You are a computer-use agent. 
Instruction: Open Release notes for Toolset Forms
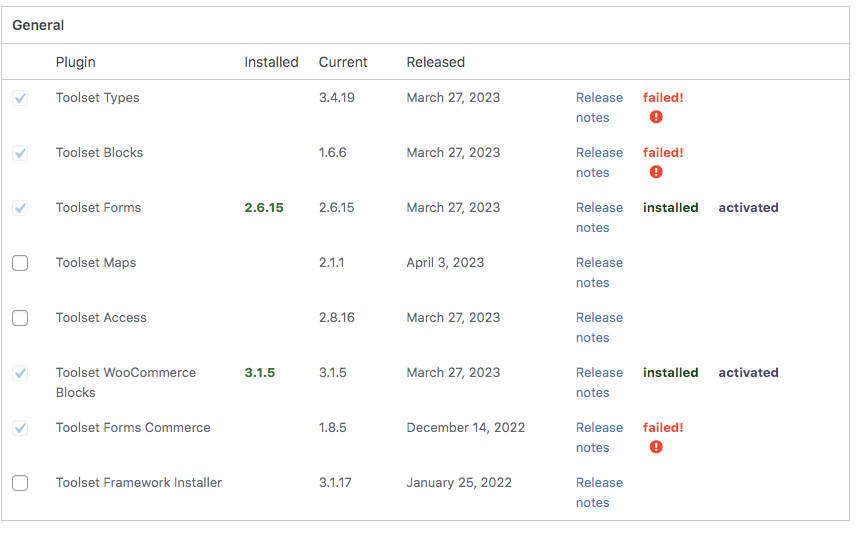coord(599,218)
